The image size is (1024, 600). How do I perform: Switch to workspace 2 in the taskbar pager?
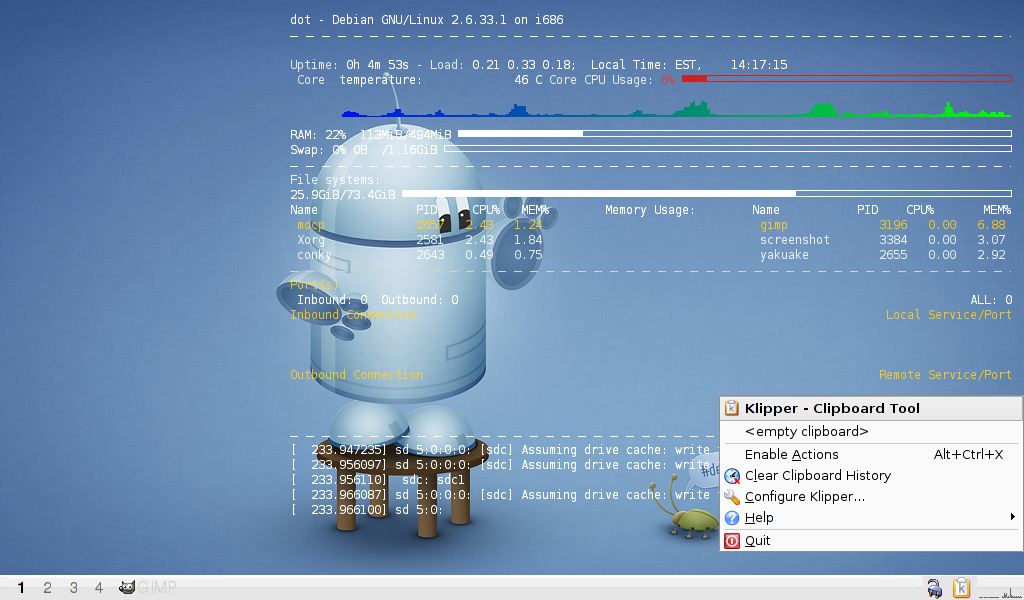[x=47, y=588]
